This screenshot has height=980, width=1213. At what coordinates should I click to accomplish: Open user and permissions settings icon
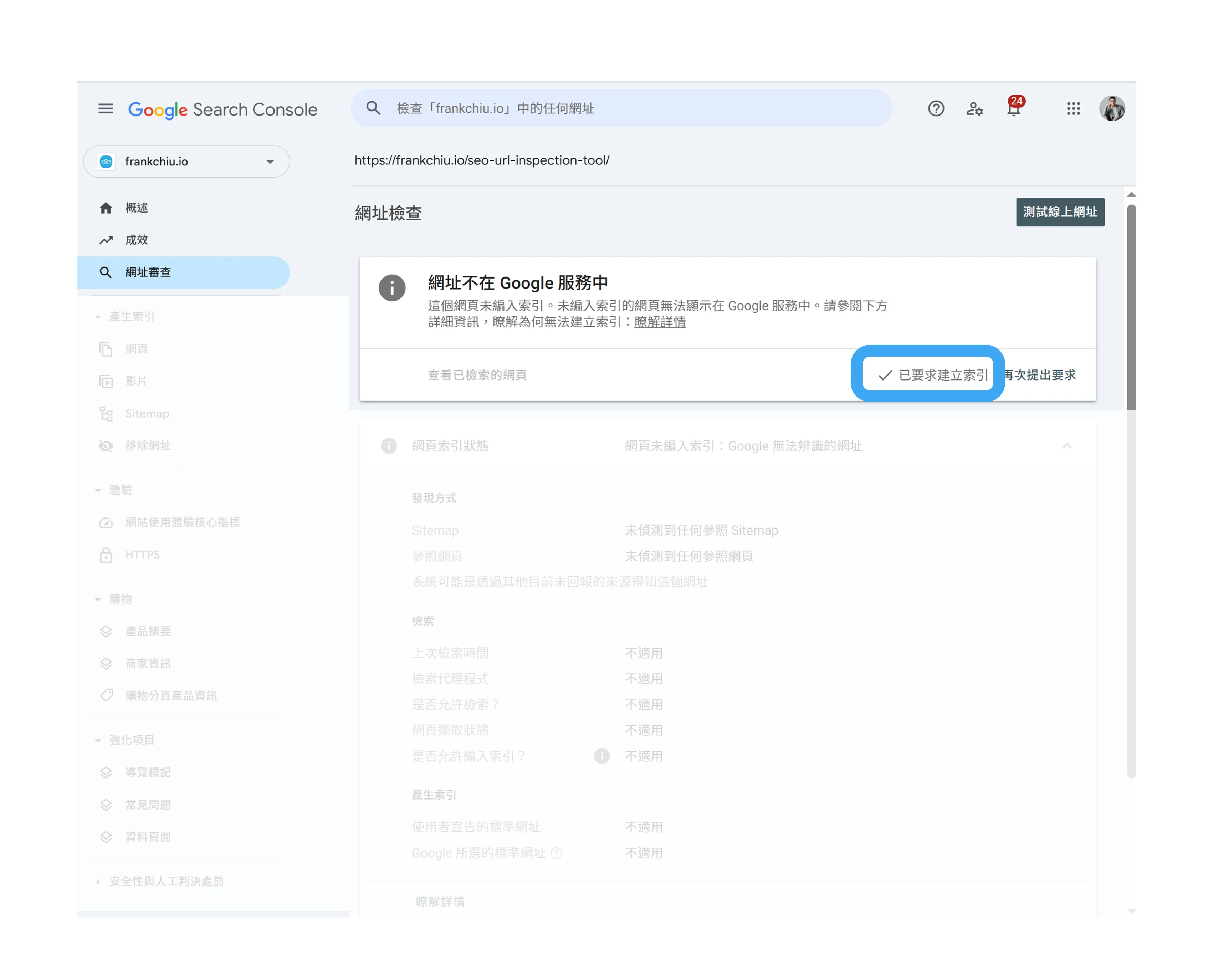974,108
